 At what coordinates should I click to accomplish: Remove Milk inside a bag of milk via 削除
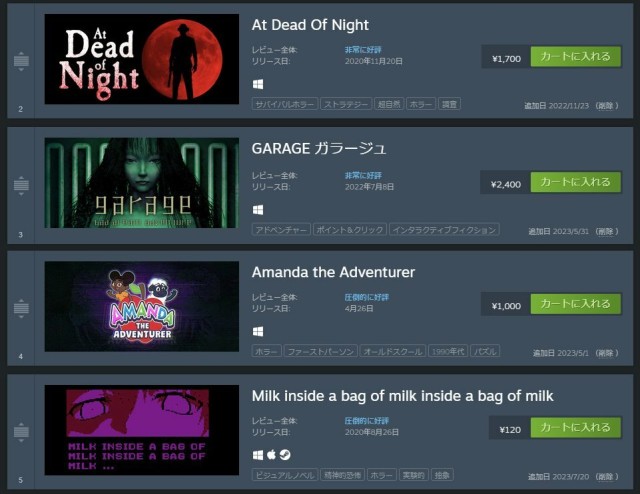pos(607,476)
